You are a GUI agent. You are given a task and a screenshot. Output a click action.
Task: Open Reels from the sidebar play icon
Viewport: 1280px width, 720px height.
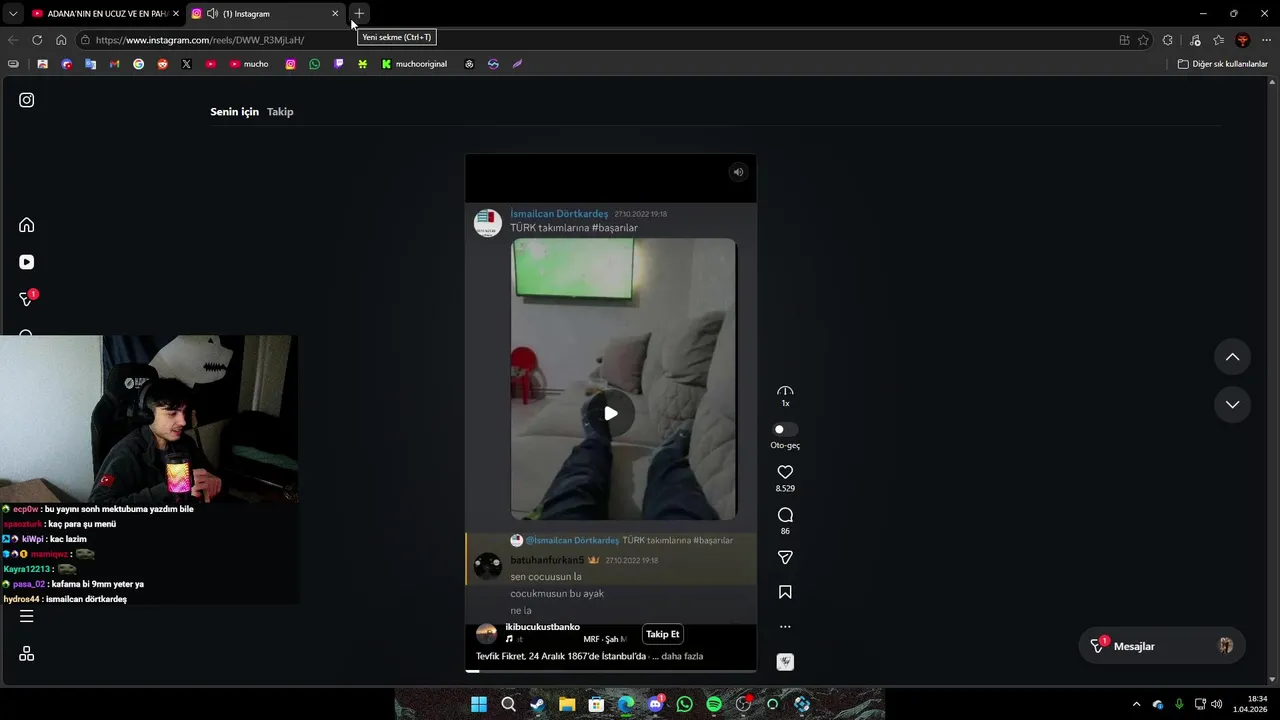(x=27, y=262)
